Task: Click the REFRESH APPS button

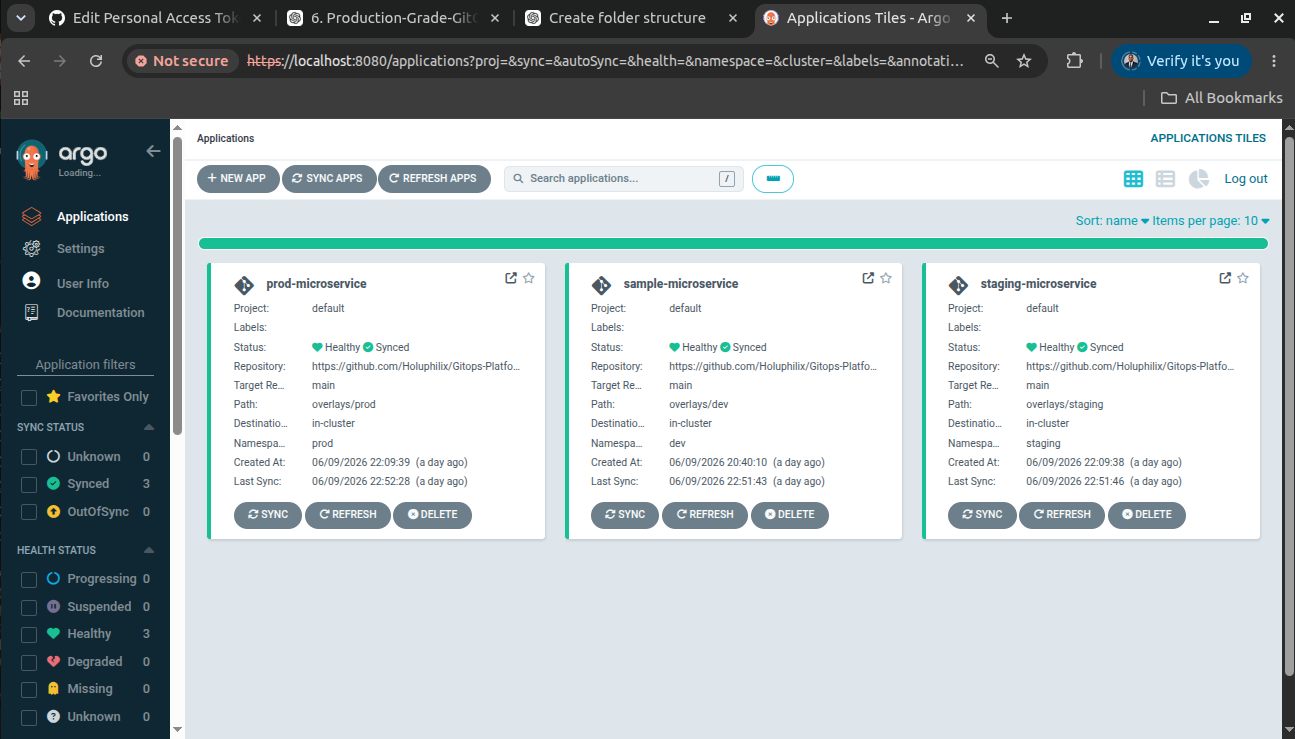Action: click(434, 179)
